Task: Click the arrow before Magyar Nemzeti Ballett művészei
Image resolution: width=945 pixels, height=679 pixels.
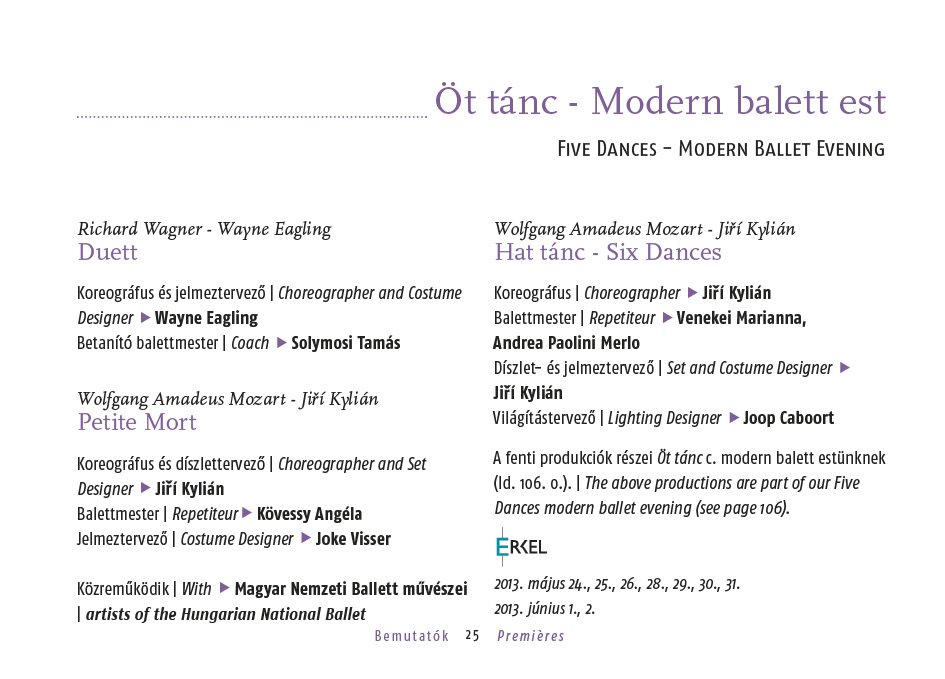Action: point(225,587)
